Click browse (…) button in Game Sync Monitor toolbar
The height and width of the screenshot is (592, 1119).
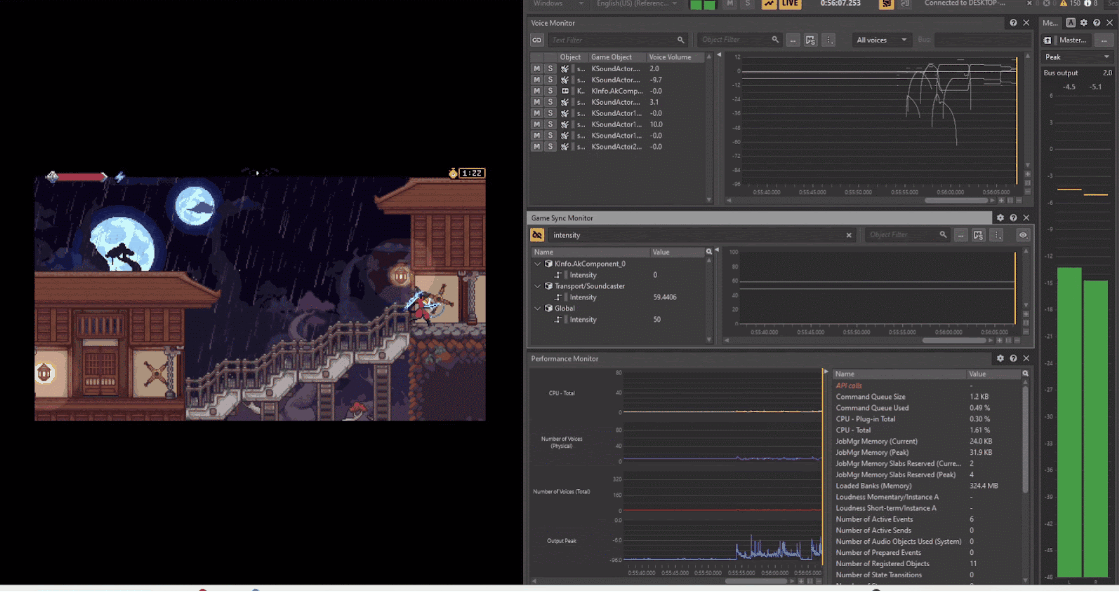click(961, 235)
